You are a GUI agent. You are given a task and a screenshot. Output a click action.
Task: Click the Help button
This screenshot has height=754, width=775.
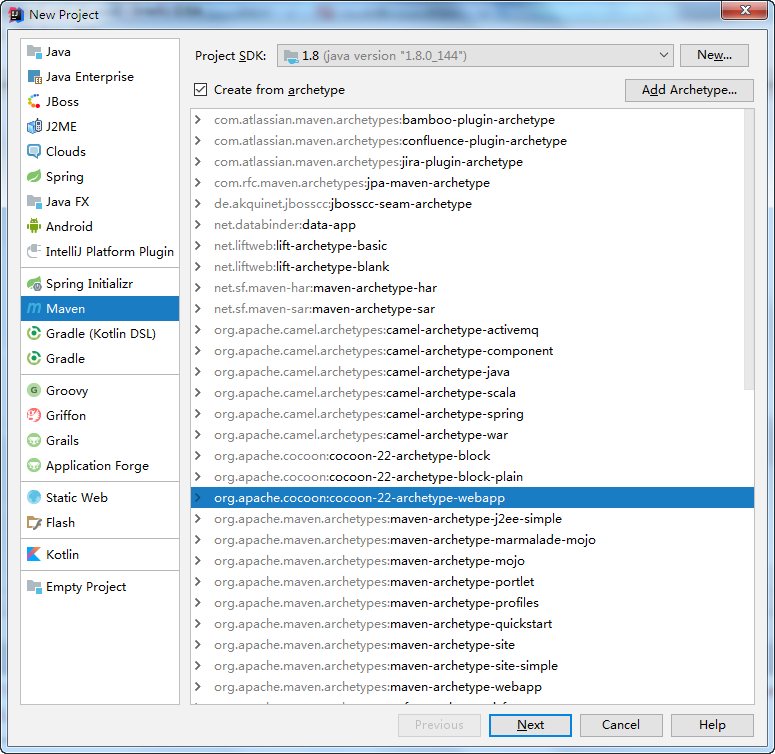(x=712, y=725)
